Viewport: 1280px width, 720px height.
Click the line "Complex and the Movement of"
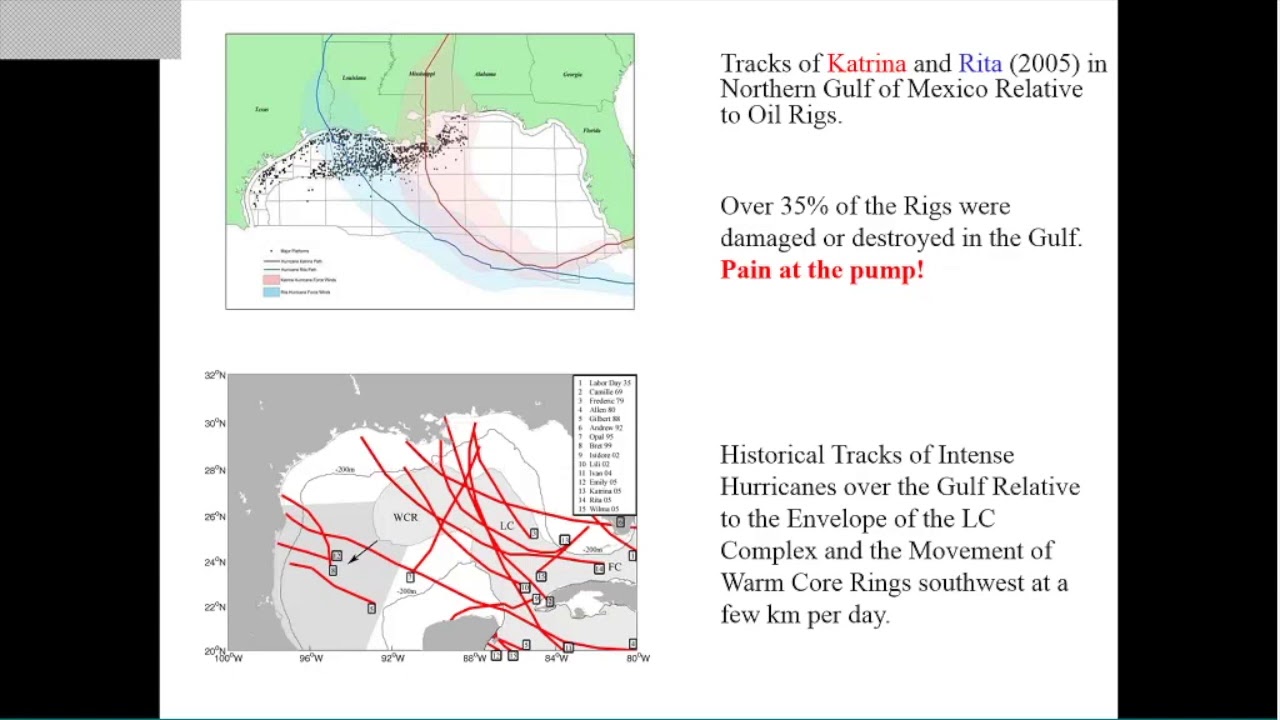887,551
